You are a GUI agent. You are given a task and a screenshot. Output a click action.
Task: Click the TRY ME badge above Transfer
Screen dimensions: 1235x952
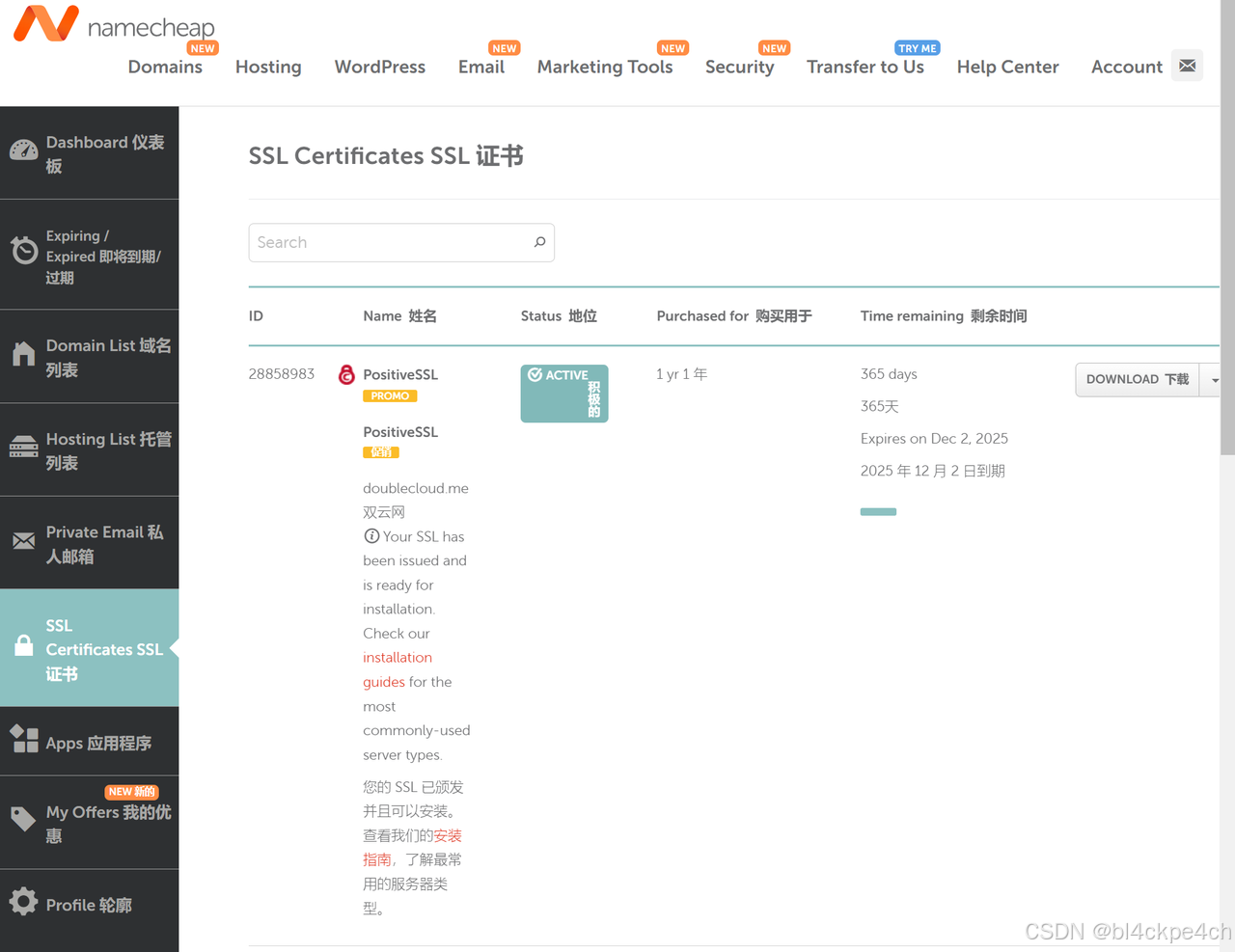point(918,48)
